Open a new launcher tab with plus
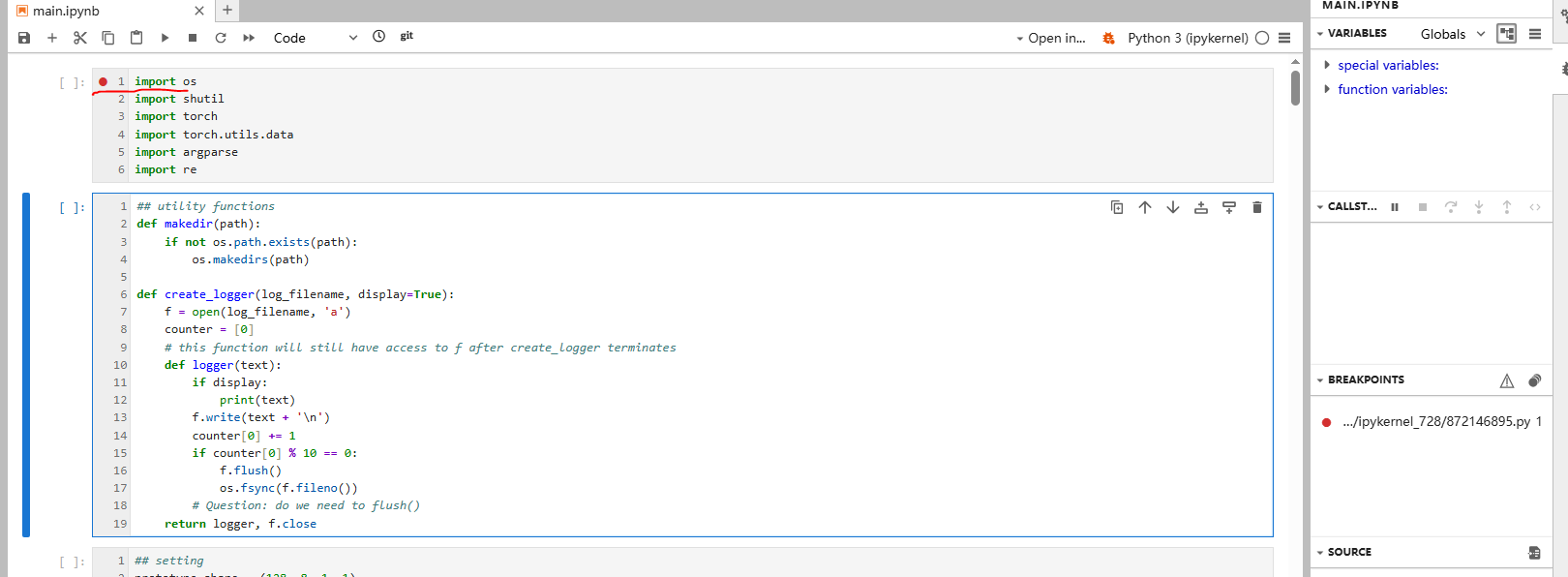 (x=227, y=11)
